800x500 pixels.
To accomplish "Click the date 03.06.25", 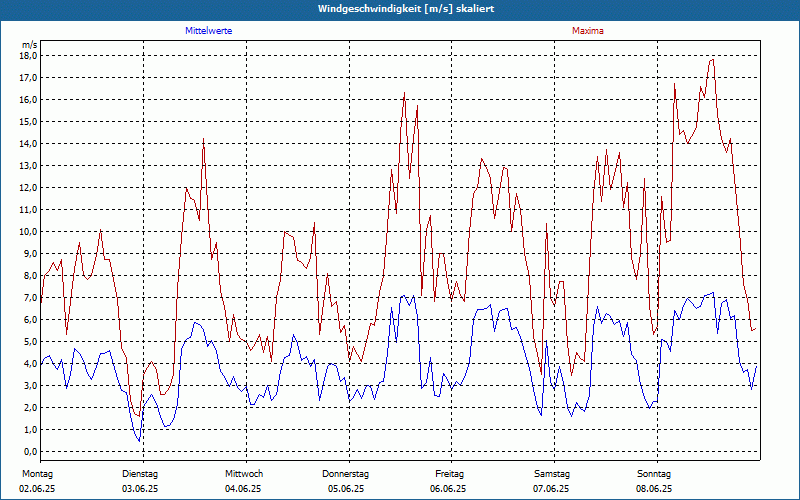I will point(140,489).
